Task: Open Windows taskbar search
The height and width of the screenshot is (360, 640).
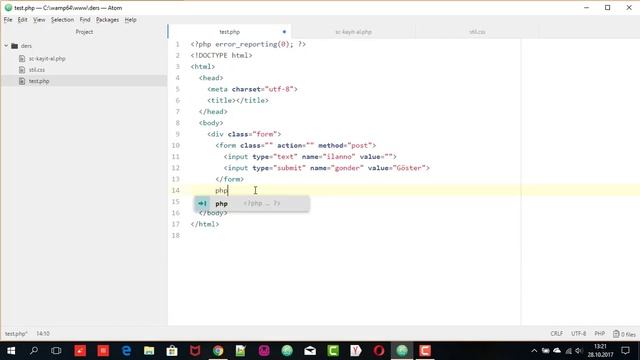Action: tap(34, 351)
